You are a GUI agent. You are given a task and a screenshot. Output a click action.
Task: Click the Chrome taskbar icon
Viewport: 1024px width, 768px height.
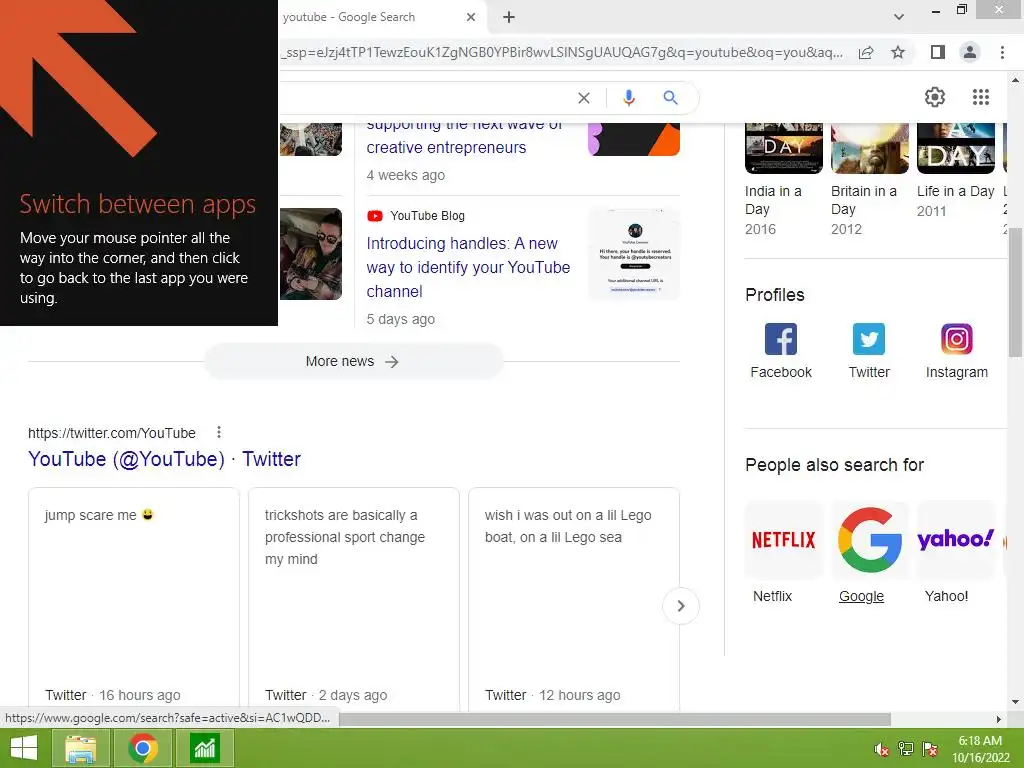[x=143, y=748]
